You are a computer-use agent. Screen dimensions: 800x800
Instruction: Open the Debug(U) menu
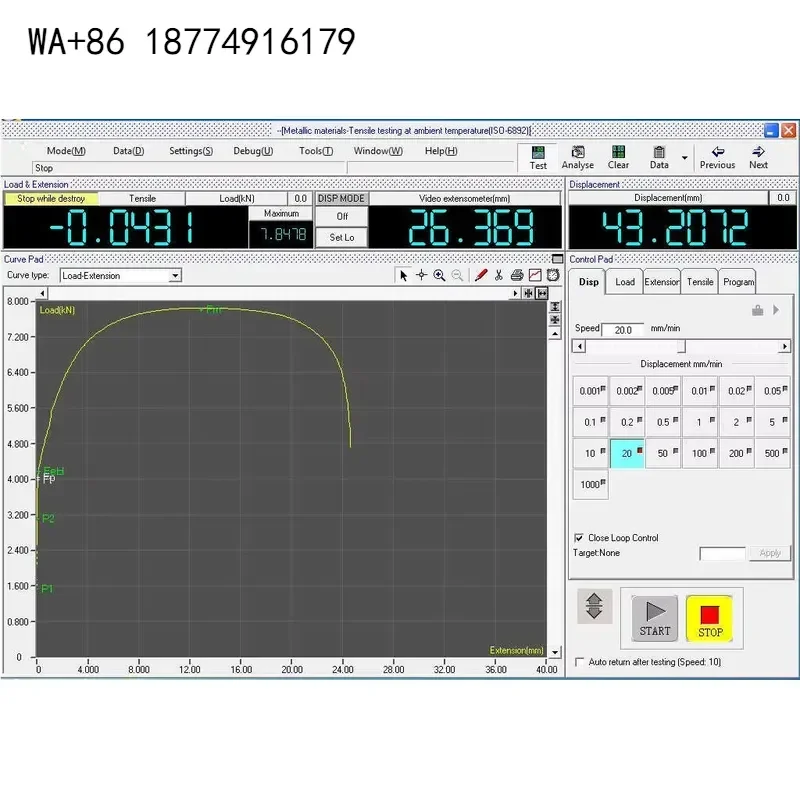click(253, 151)
